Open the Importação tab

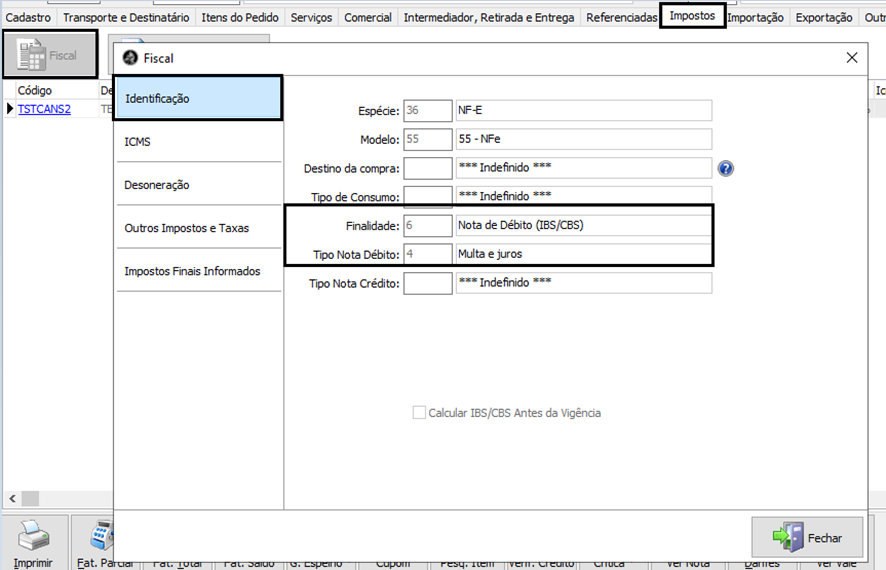pyautogui.click(x=755, y=18)
